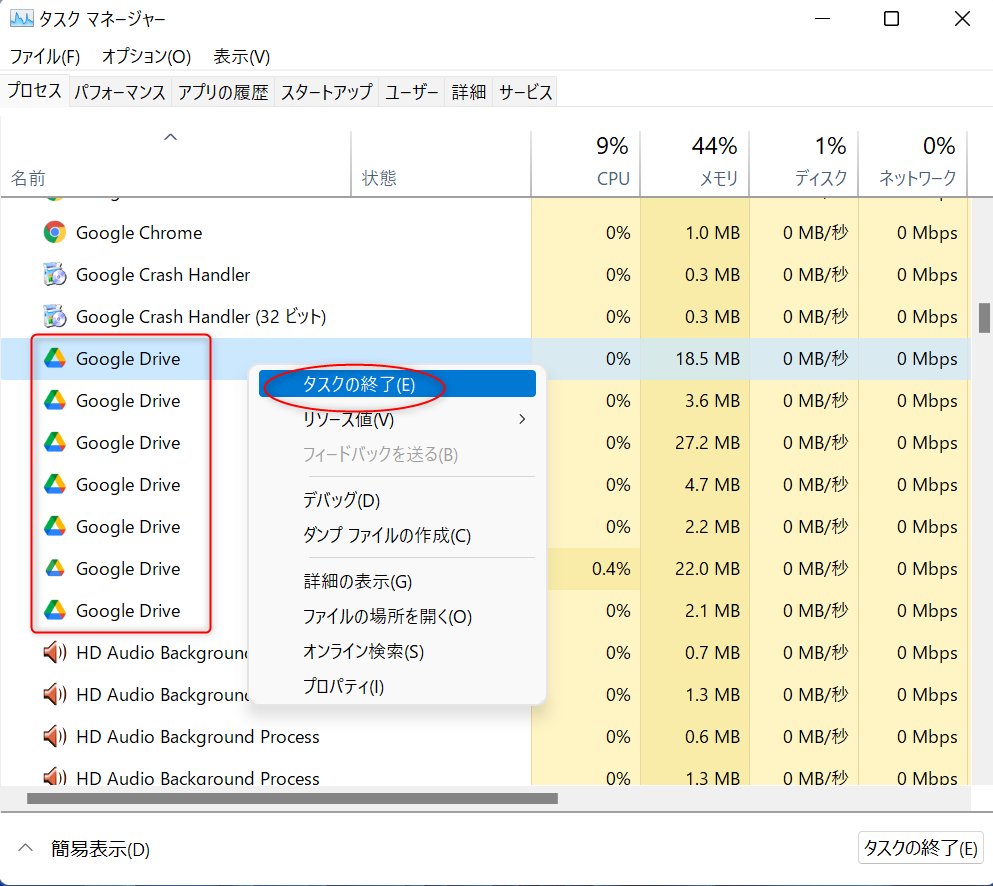Select the Google Crash Handler (32 ビット) name
This screenshot has height=886, width=993.
point(201,317)
